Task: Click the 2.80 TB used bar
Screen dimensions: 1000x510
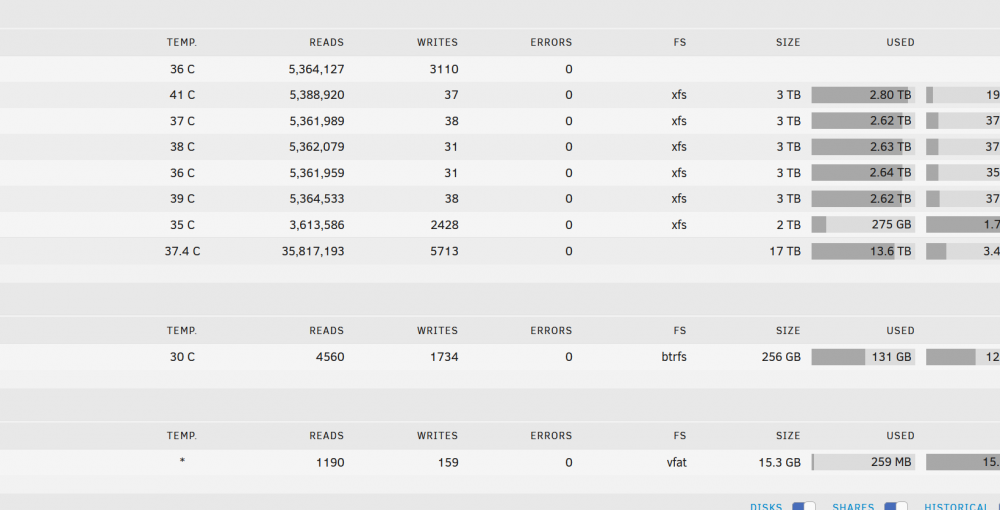Action: tap(863, 95)
